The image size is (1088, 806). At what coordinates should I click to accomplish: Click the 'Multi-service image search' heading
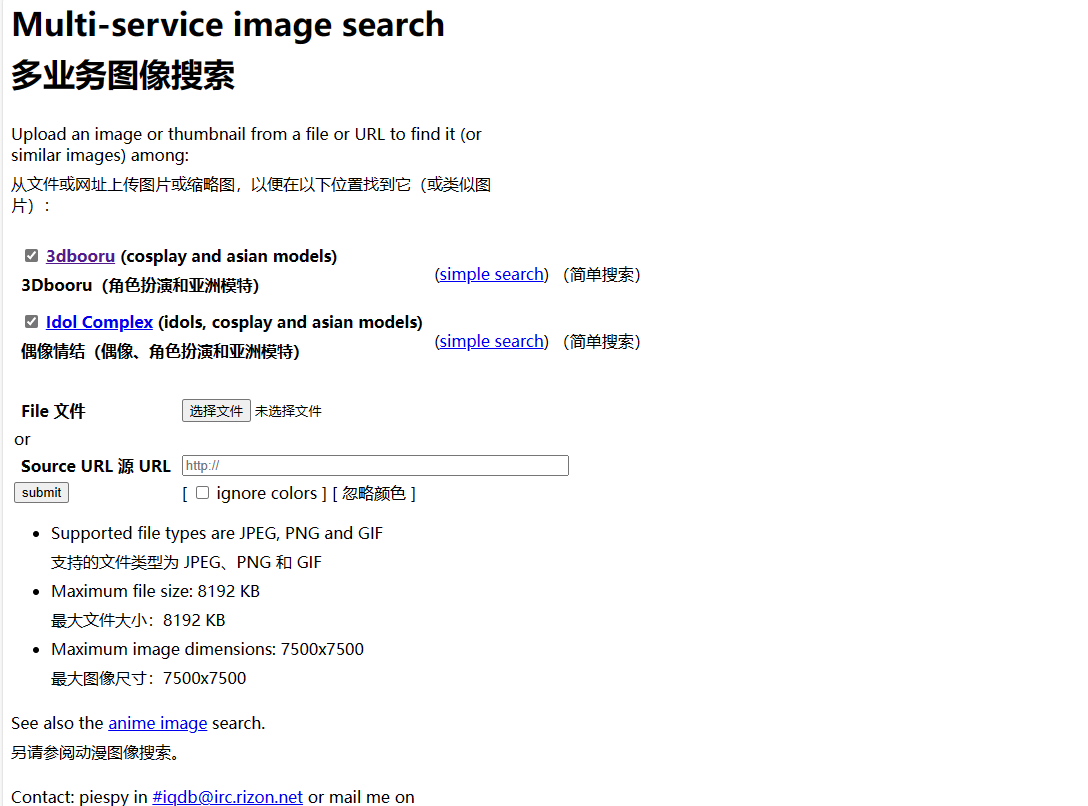click(228, 25)
